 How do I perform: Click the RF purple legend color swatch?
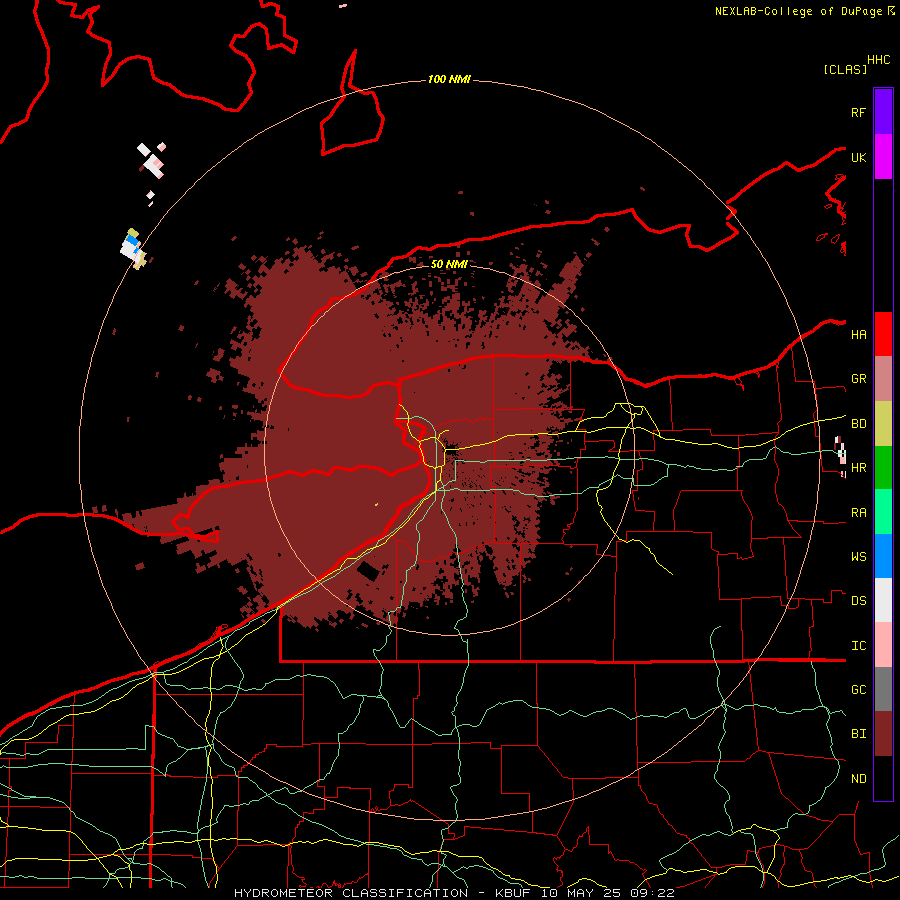(883, 112)
